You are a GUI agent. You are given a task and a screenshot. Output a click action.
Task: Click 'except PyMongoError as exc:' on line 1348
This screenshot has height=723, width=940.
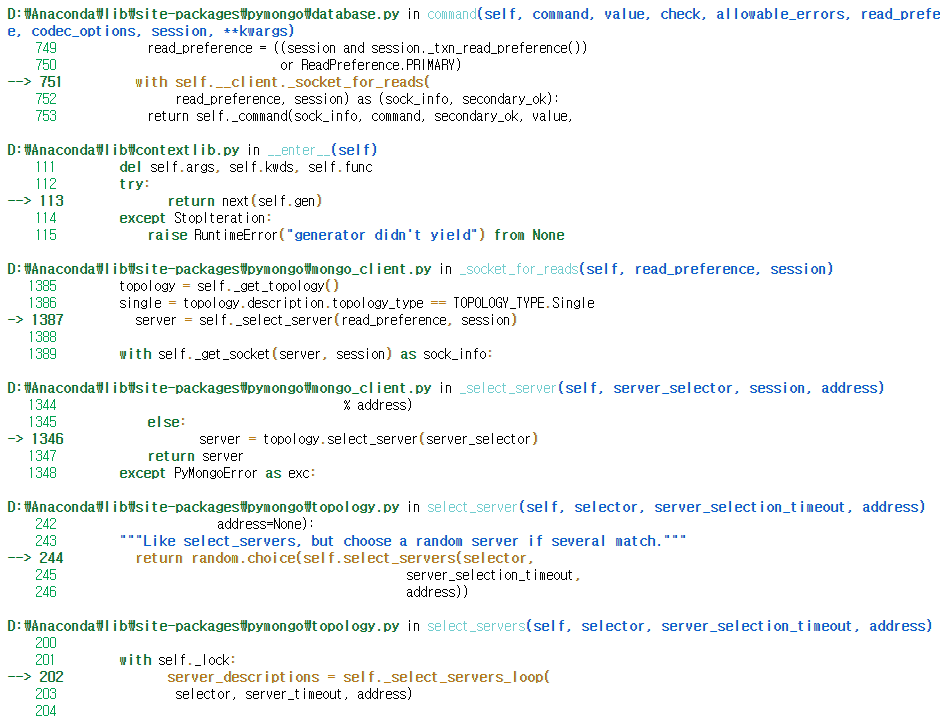[x=217, y=473]
